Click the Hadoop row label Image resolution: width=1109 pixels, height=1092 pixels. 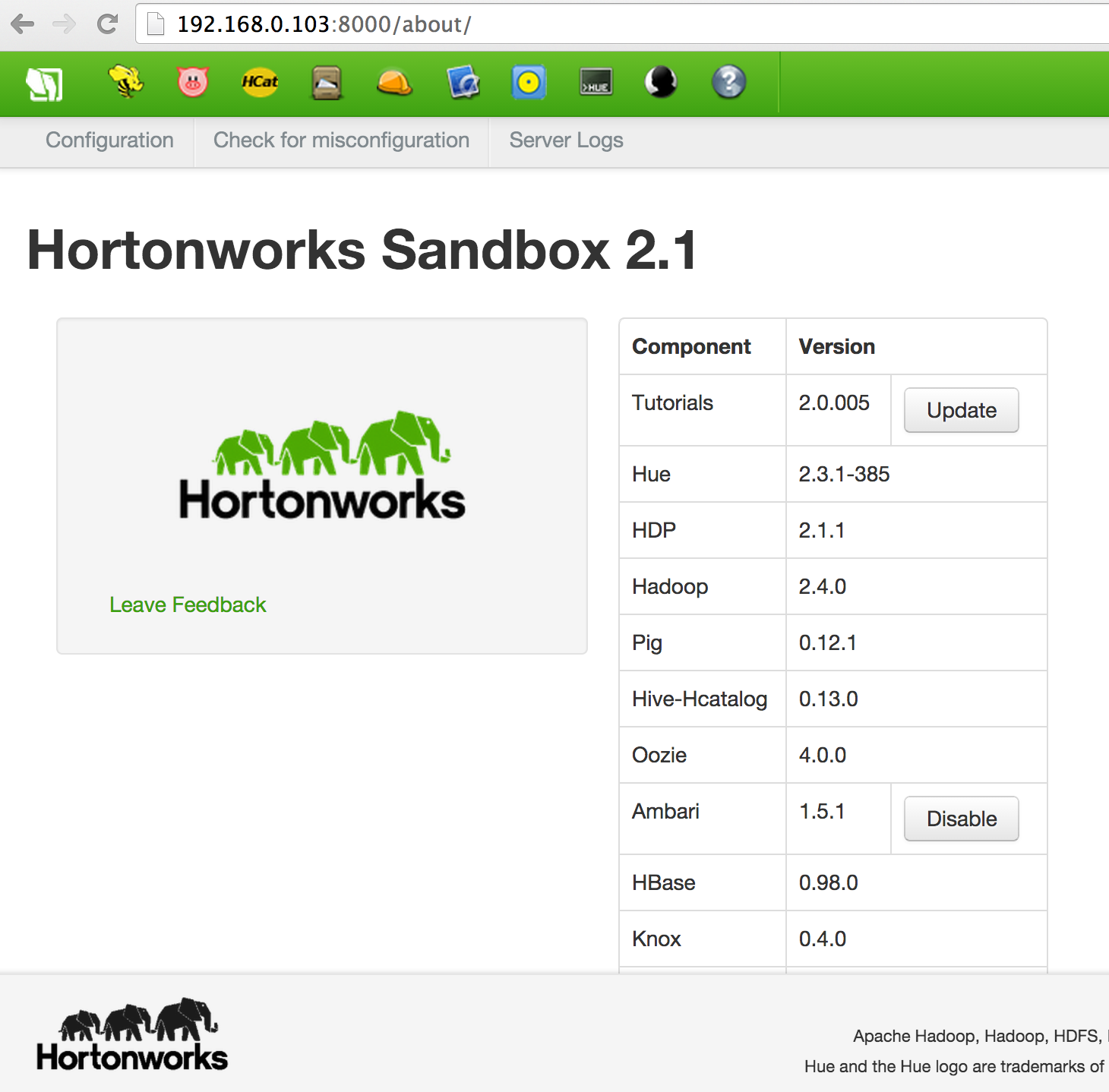tap(670, 586)
